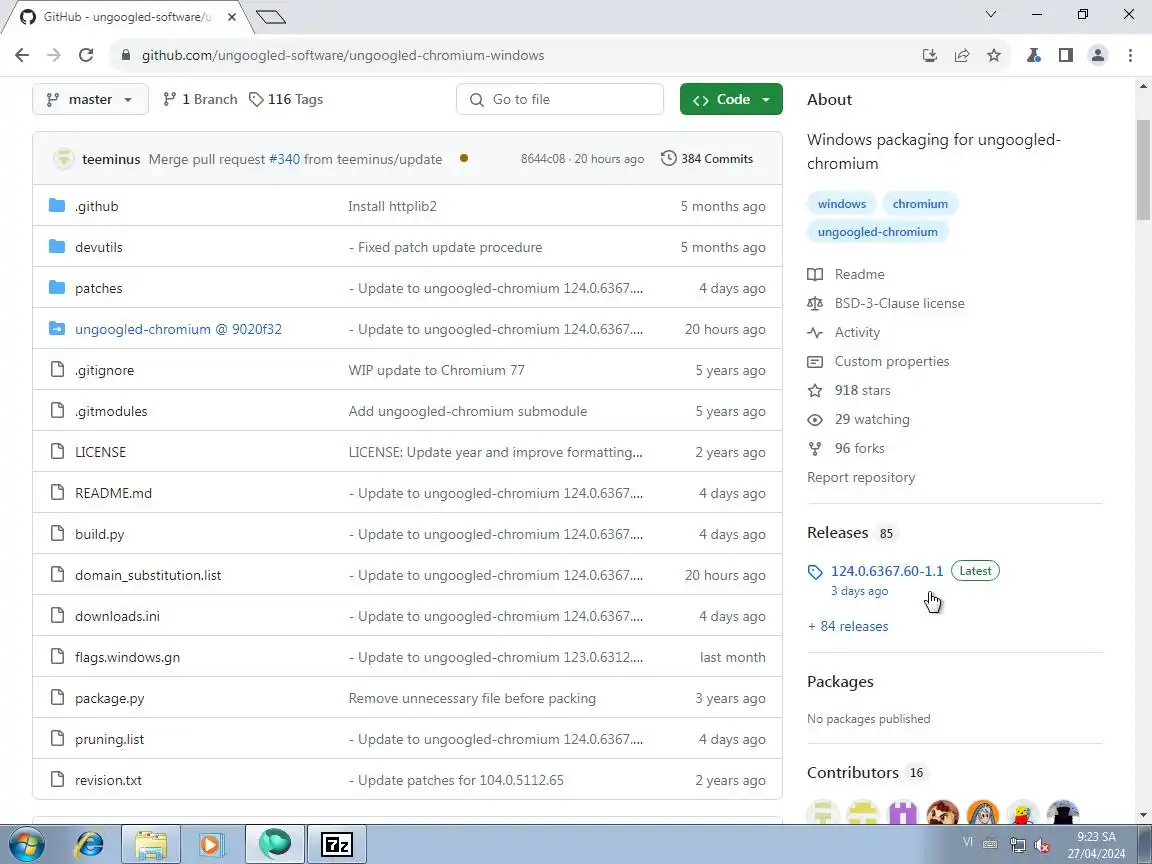Open release 124.0.6367.60-1.1
Screen dimensions: 1152x864
point(887,571)
